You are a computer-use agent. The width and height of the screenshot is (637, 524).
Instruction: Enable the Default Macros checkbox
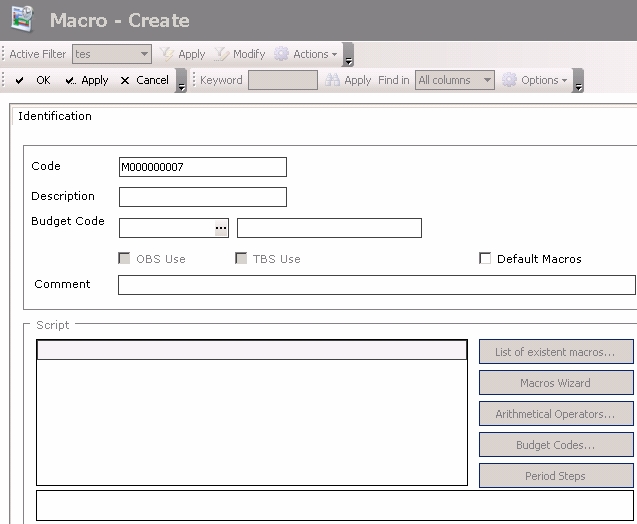[486, 259]
